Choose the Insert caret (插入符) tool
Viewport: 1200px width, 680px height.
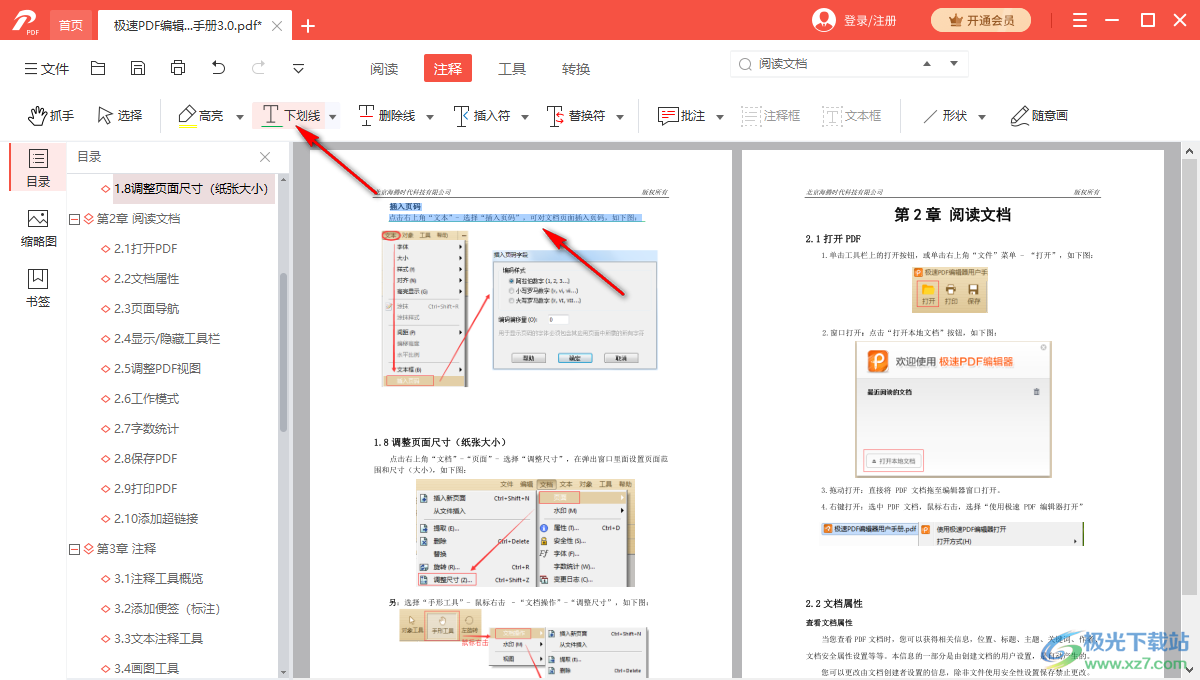coord(481,116)
